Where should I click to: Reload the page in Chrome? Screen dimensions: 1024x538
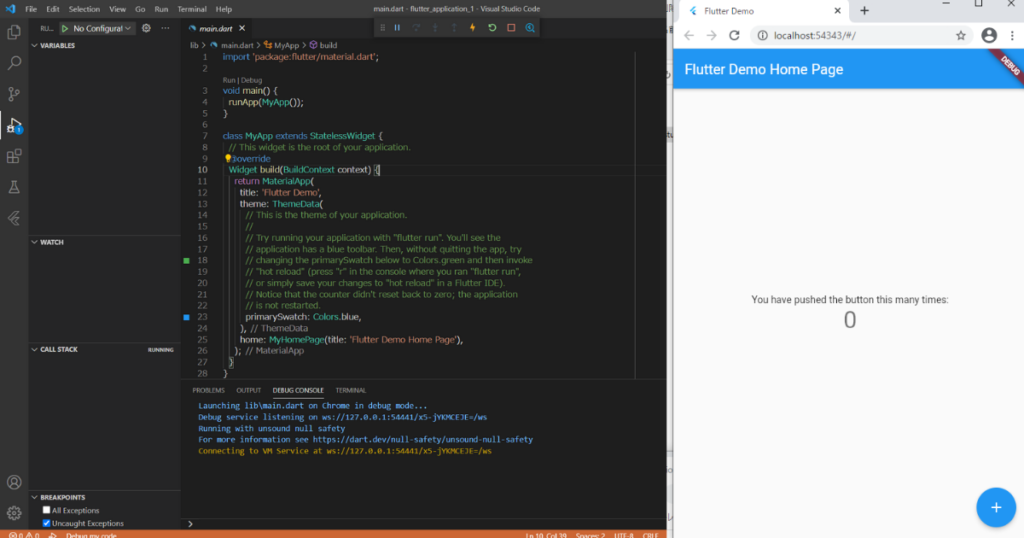pyautogui.click(x=734, y=35)
